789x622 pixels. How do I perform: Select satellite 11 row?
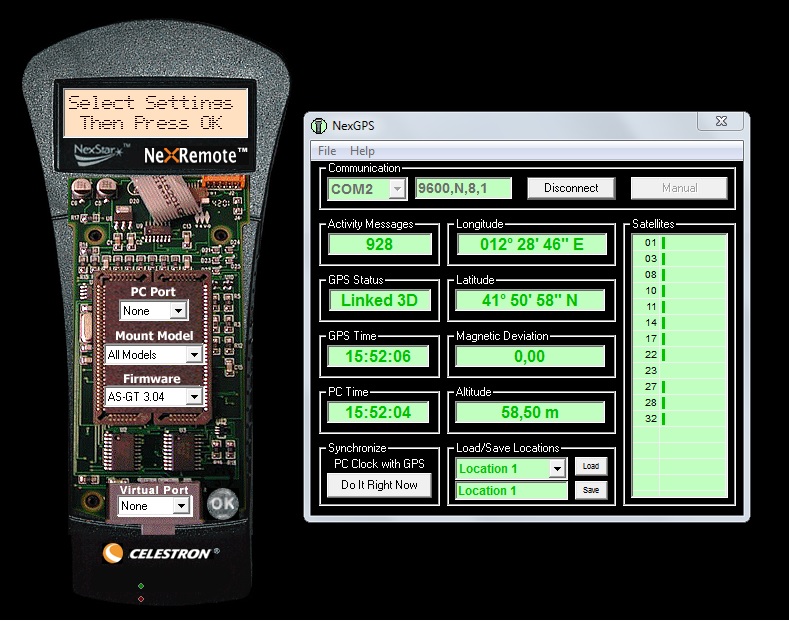pyautogui.click(x=679, y=306)
